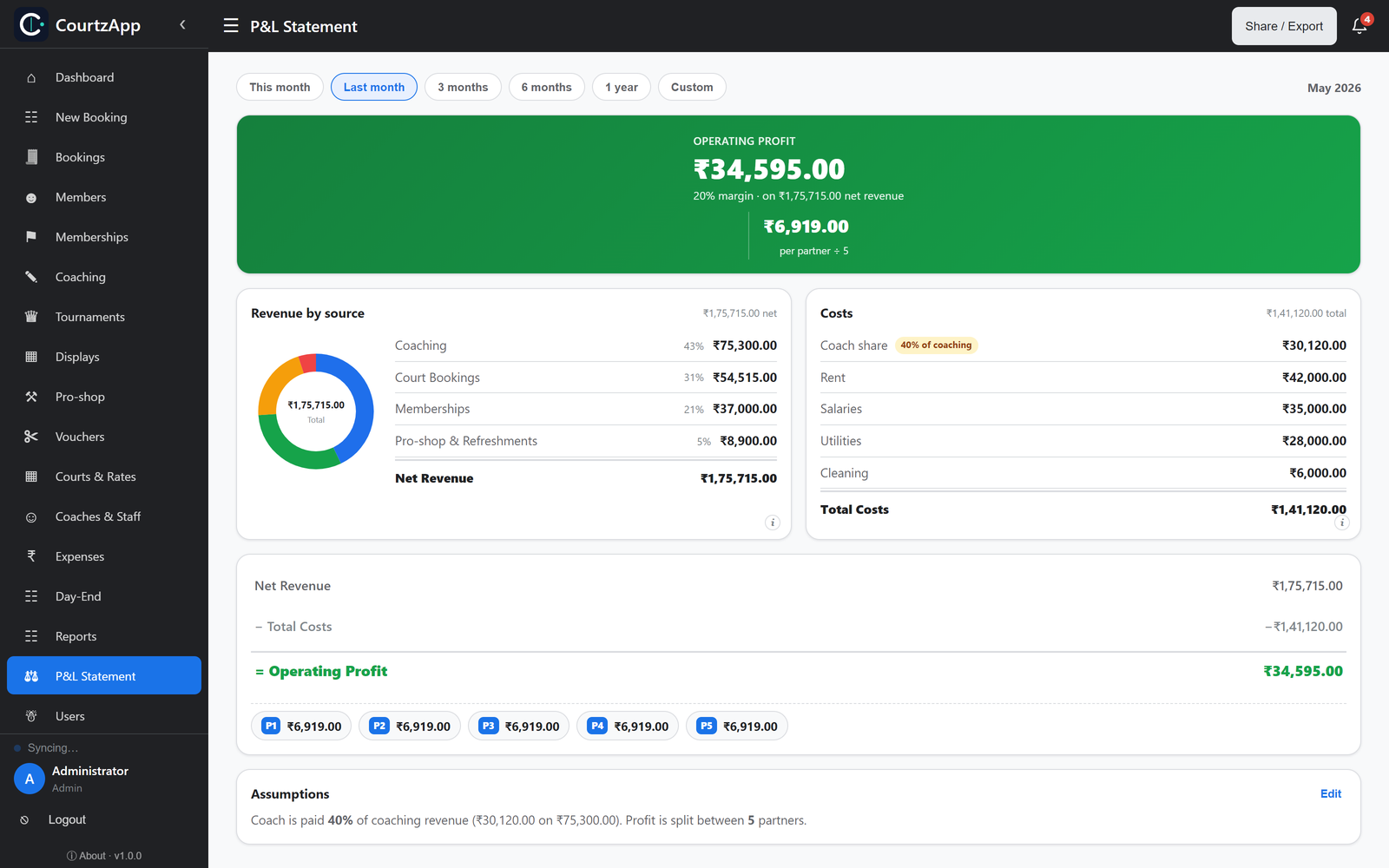
Task: Click the Logout label
Action: 67,819
